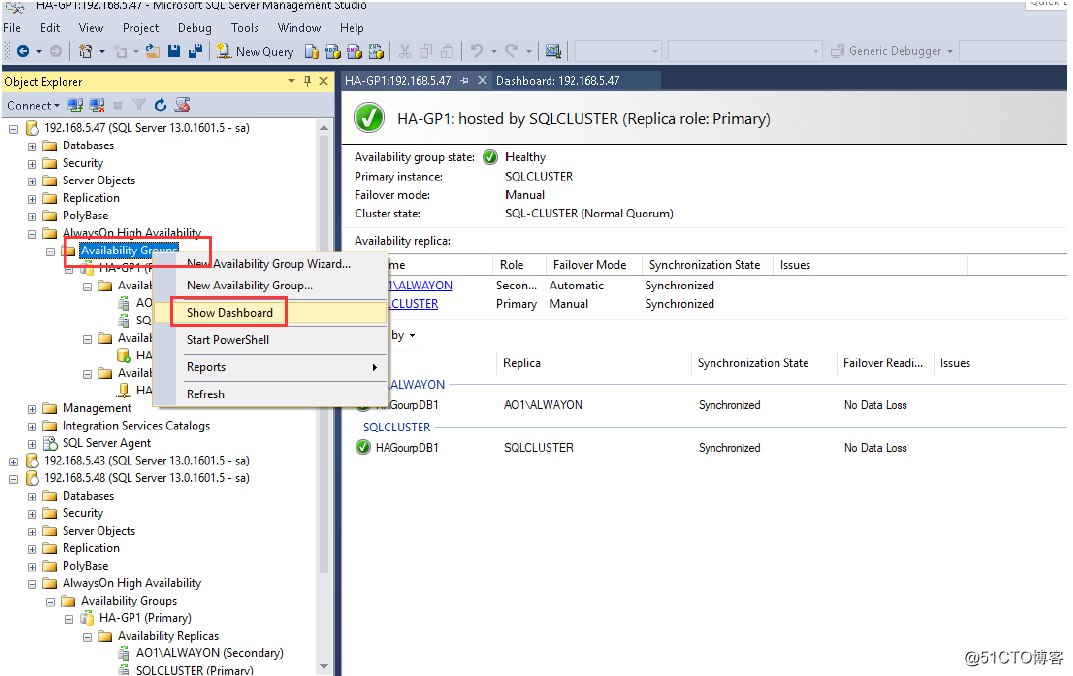Click the Navigate Backward arrow icon

point(23,51)
